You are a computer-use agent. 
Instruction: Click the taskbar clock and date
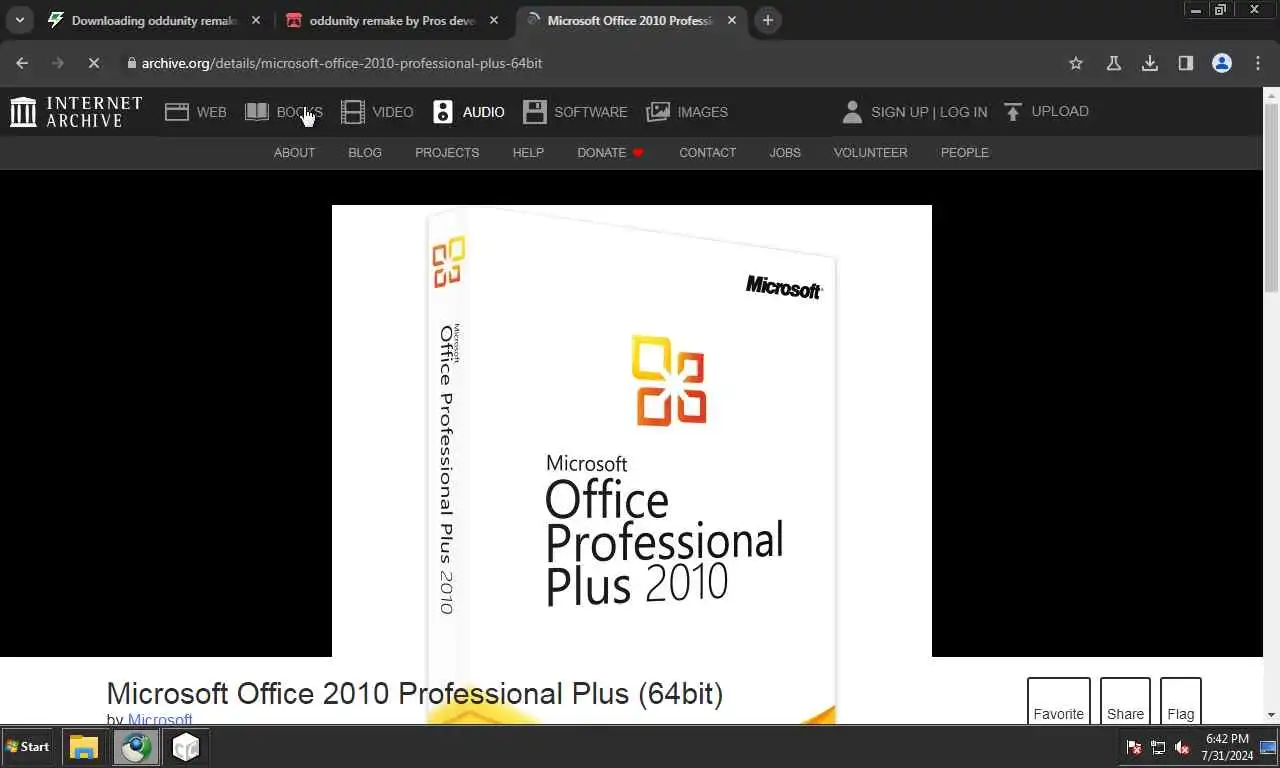tap(1226, 746)
